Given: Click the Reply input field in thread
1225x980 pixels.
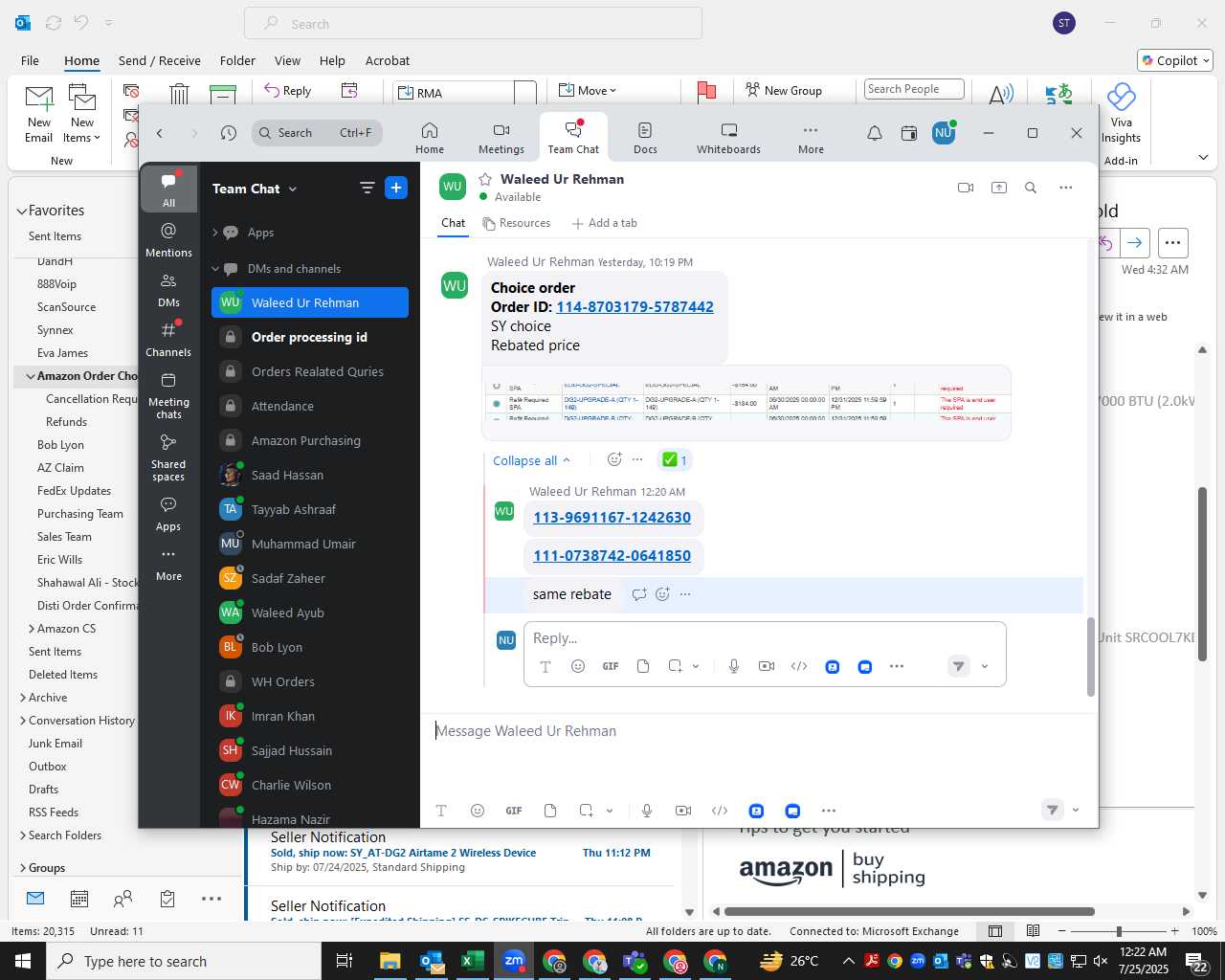Looking at the screenshot, I should click(765, 638).
